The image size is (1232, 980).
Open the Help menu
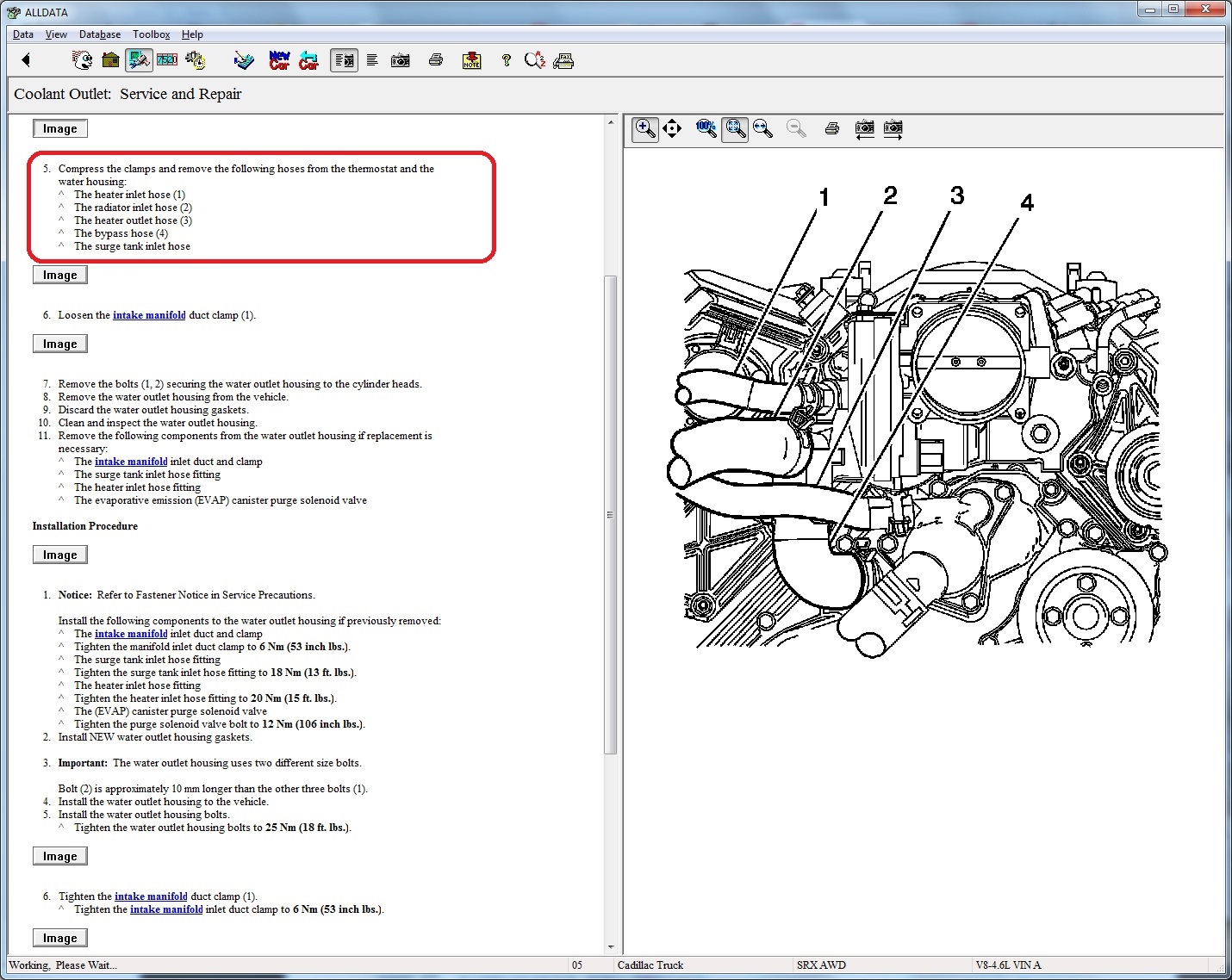[192, 34]
